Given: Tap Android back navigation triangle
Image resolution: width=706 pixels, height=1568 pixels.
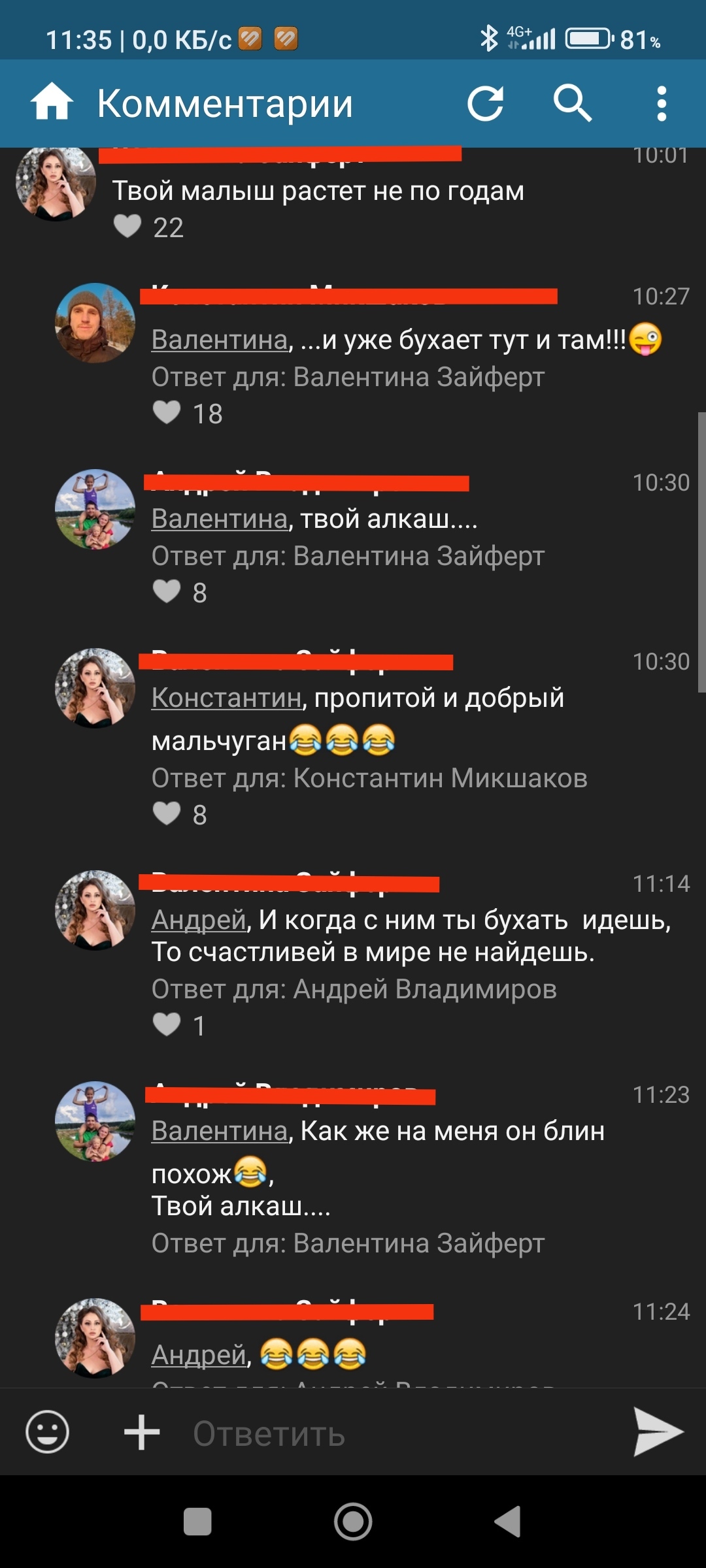Looking at the screenshot, I should click(508, 1522).
